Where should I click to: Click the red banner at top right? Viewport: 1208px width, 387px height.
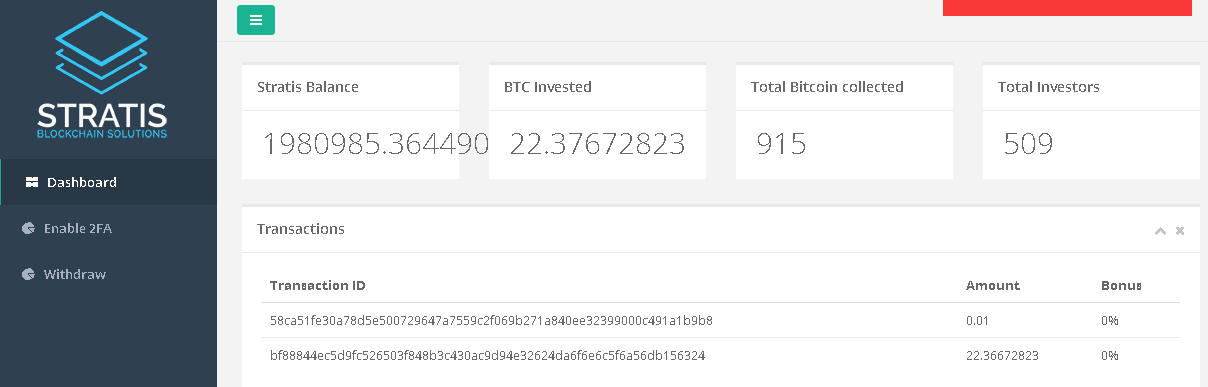coord(1067,8)
